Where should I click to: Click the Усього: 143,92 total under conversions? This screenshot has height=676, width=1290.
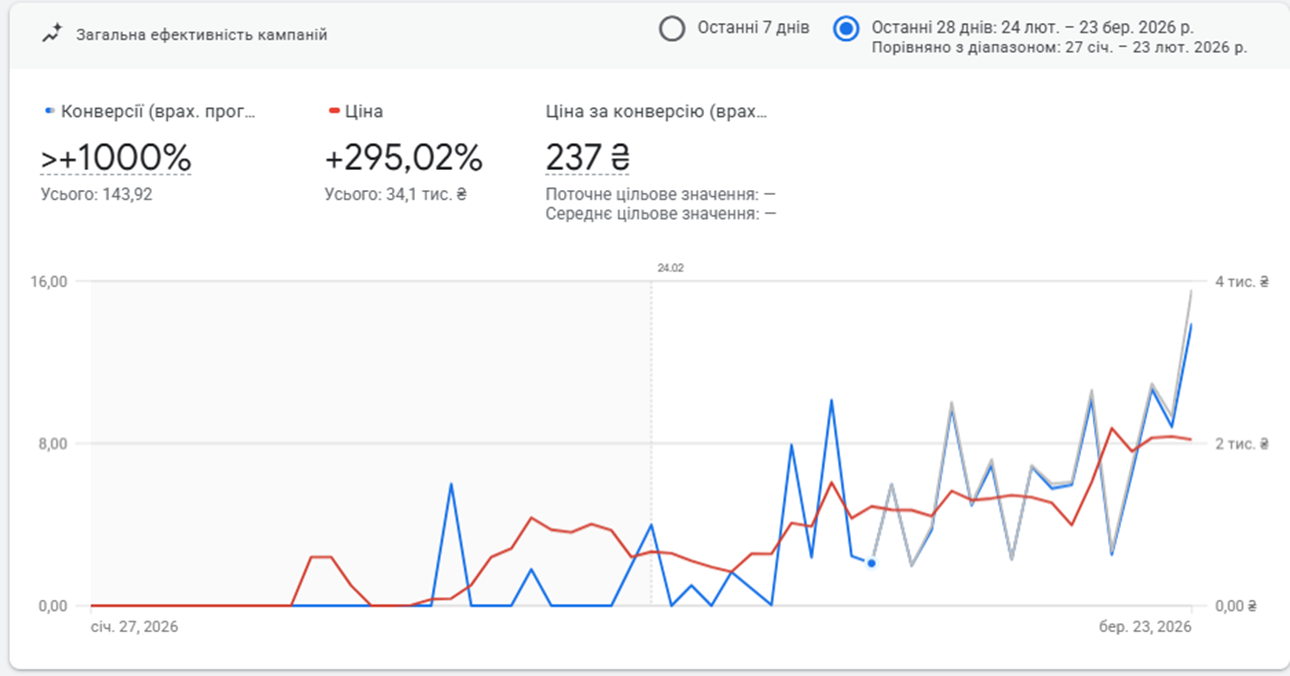click(96, 194)
